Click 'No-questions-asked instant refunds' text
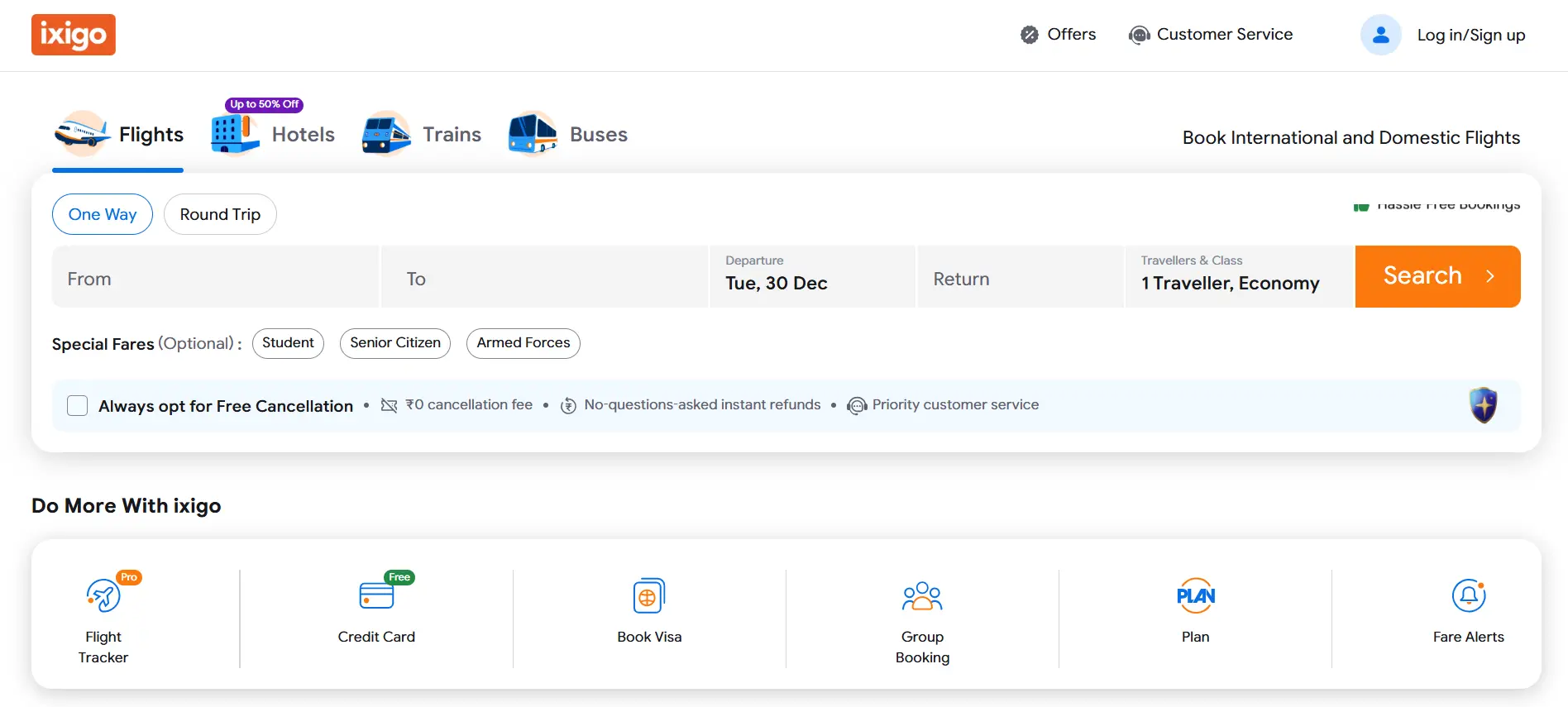Image resolution: width=1568 pixels, height=707 pixels. (x=702, y=405)
